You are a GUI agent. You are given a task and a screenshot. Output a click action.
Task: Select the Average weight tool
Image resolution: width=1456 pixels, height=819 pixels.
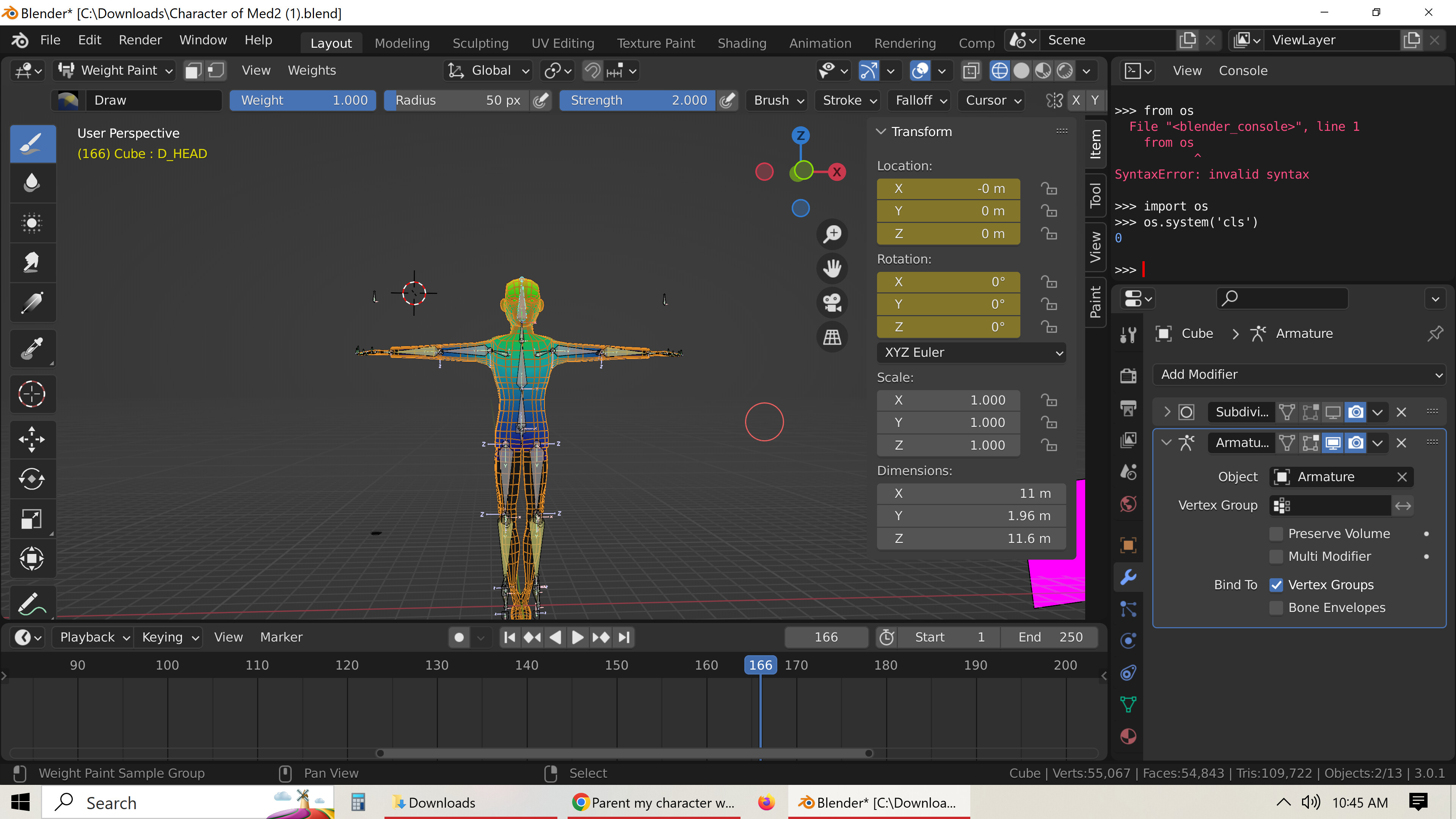pyautogui.click(x=32, y=223)
